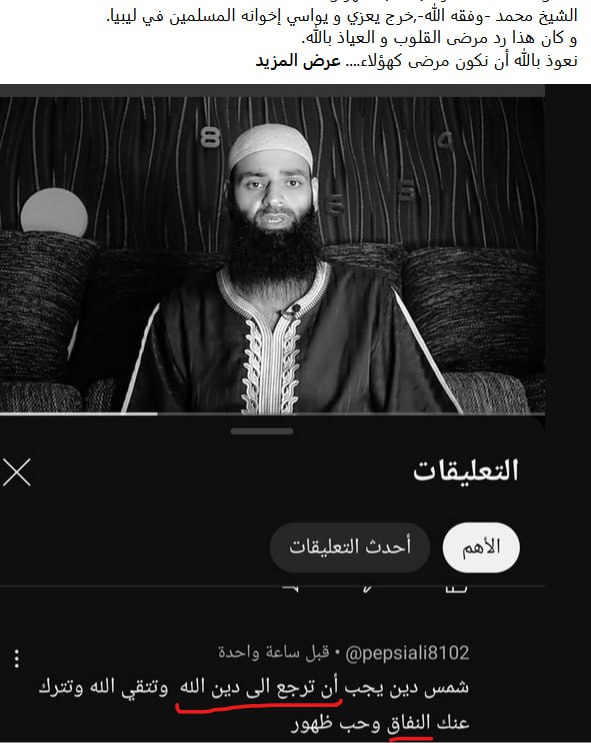Click the قبل ساعة واحدة comment timestamp

[273, 653]
